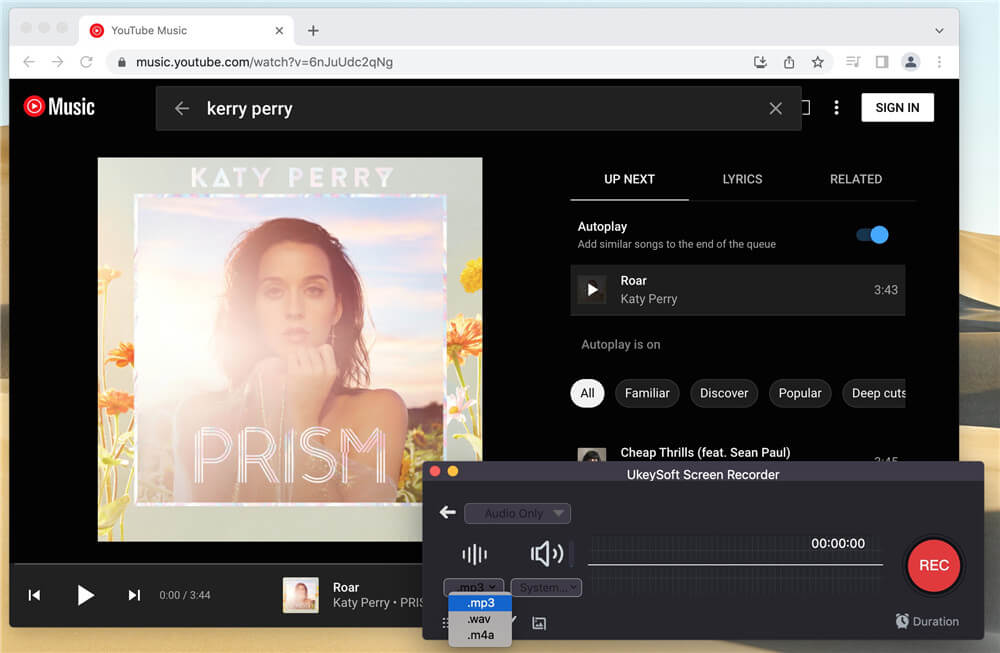Click the YouTube Music logo

[59, 106]
